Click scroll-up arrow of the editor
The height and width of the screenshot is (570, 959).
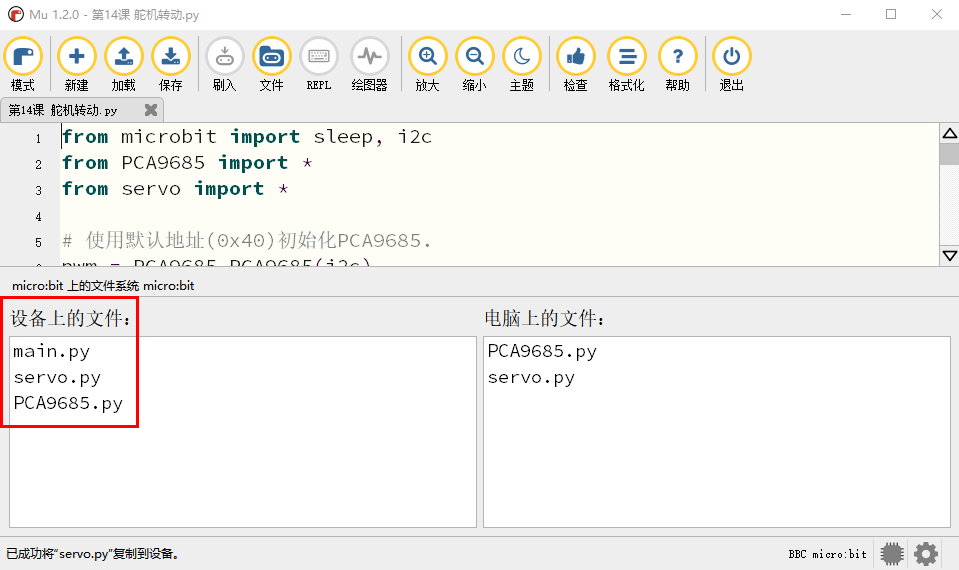949,133
